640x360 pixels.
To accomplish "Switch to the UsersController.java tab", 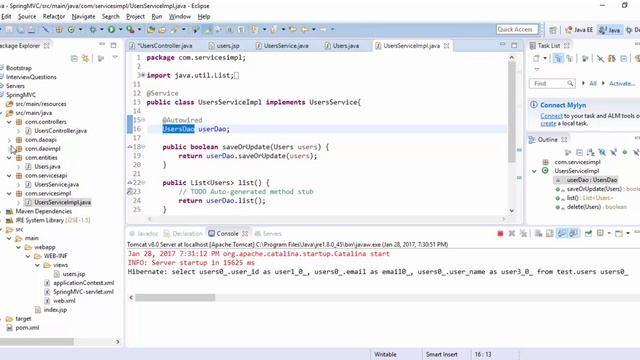I will (161, 46).
